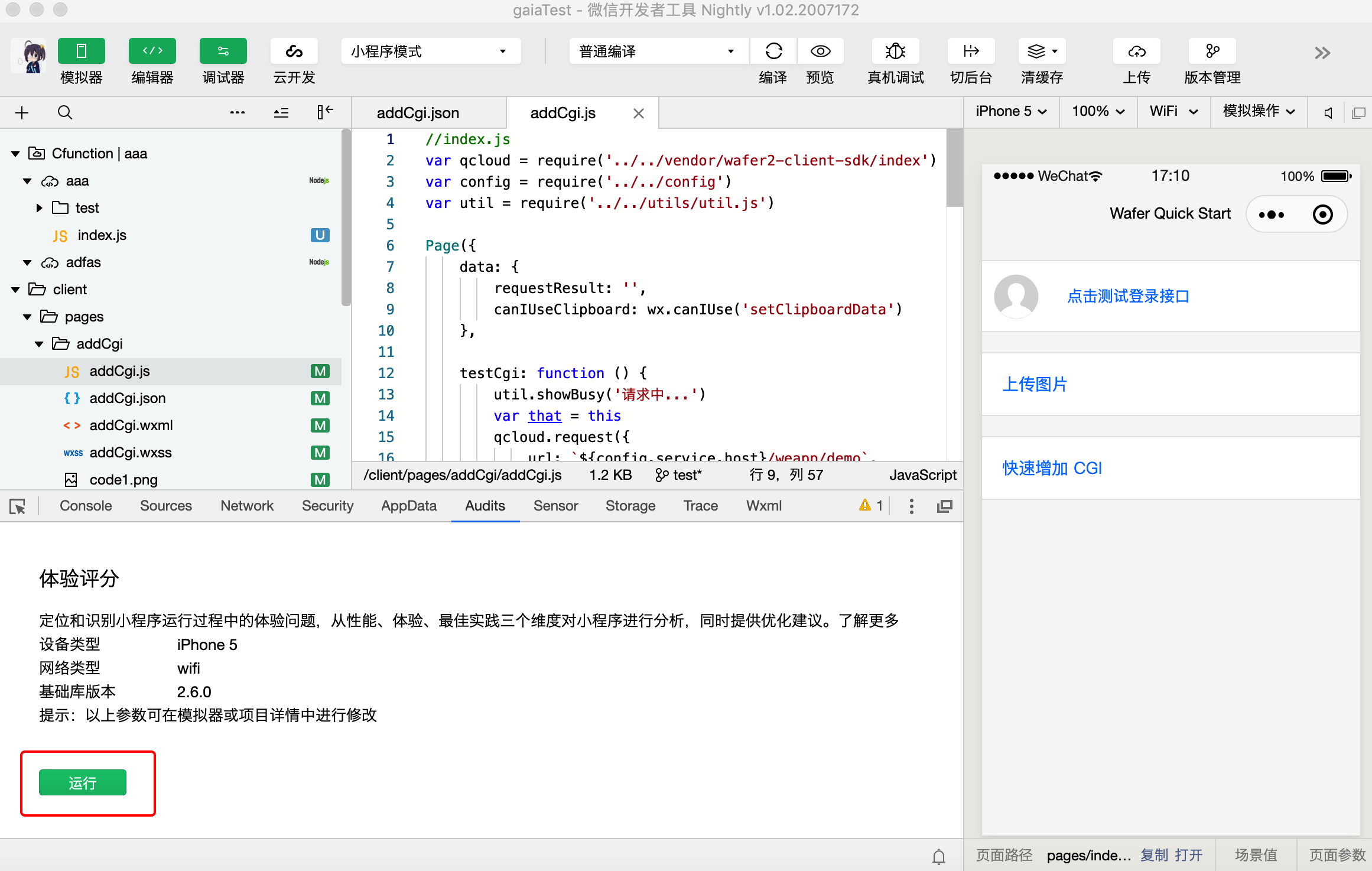
Task: Click the element inspector arrow icon
Action: click(17, 506)
